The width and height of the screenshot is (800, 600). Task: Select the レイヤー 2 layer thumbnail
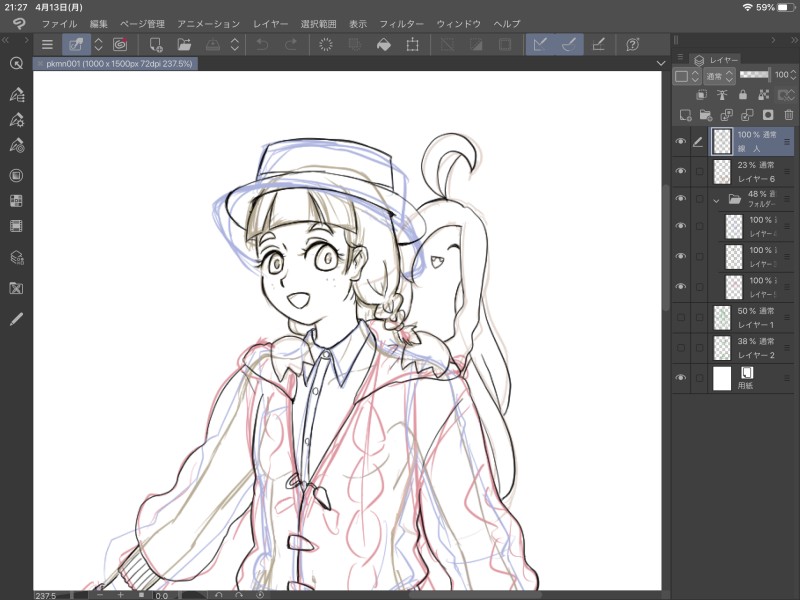pyautogui.click(x=722, y=348)
